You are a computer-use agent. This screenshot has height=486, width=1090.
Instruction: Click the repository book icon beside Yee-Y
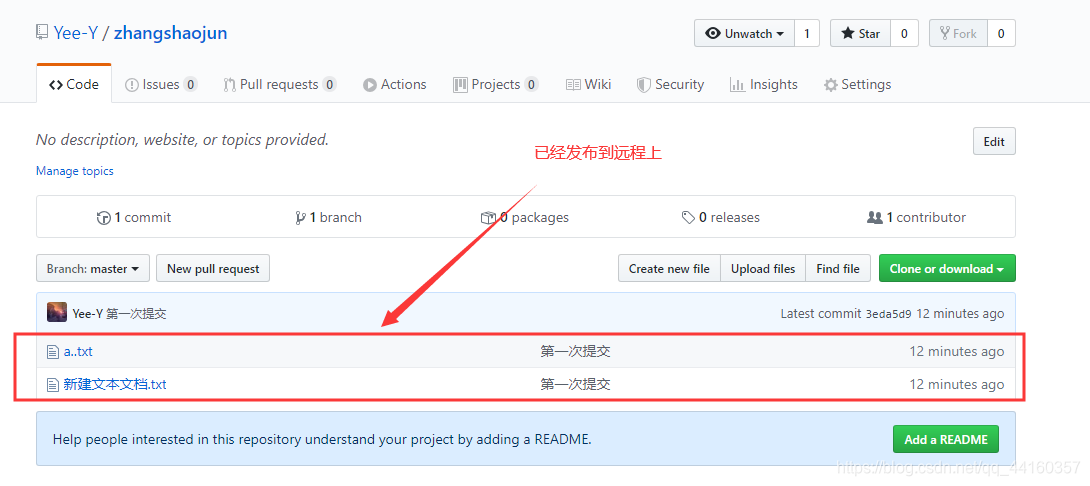click(x=42, y=33)
